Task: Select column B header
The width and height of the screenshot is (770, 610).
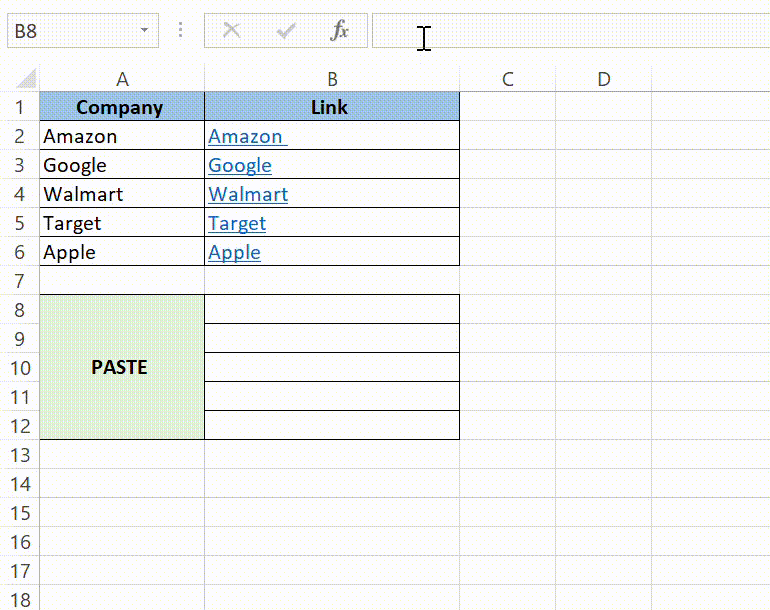Action: pyautogui.click(x=332, y=79)
